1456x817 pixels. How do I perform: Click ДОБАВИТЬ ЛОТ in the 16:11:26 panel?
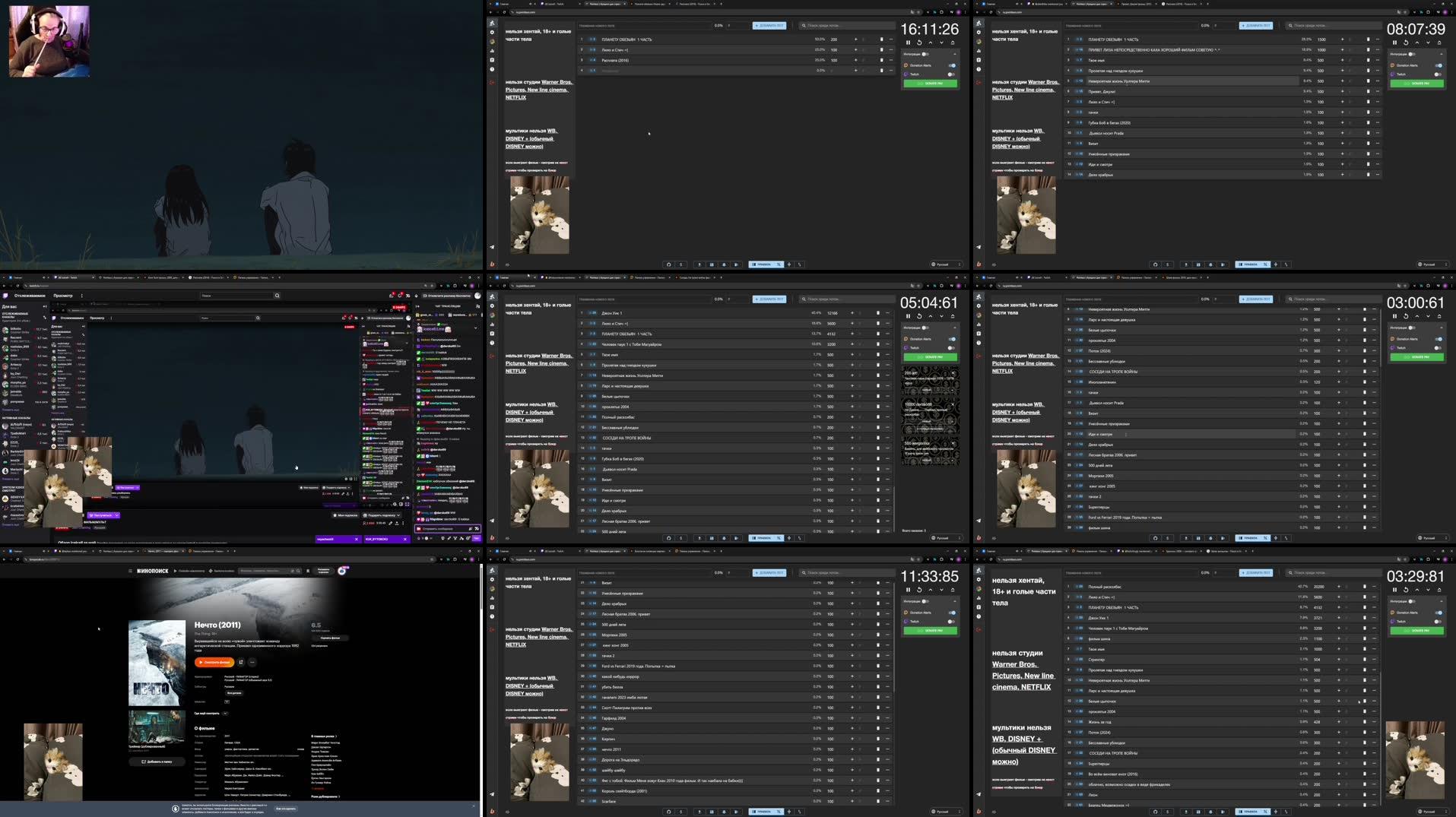(769, 26)
